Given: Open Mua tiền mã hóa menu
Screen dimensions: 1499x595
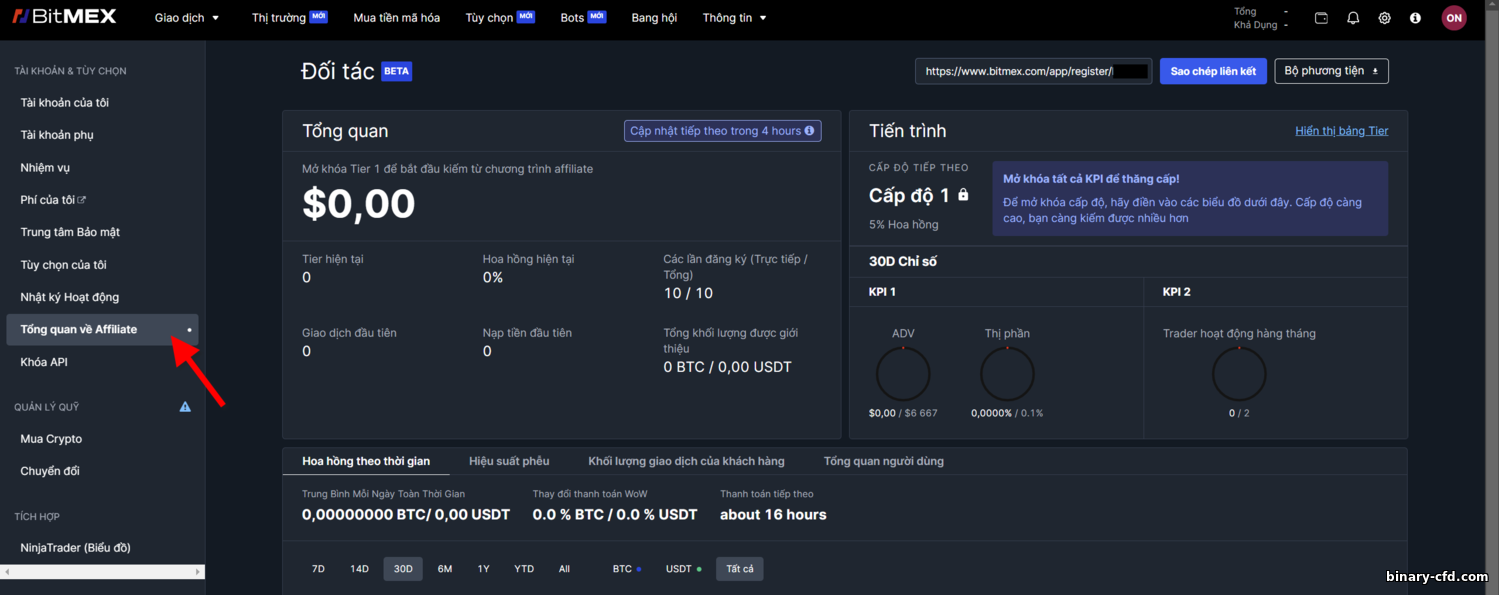Looking at the screenshot, I should 396,18.
